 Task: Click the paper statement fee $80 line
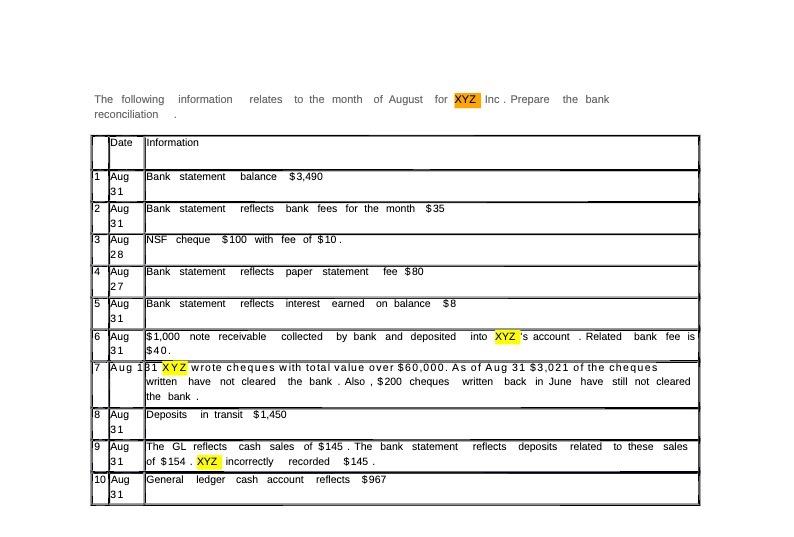click(x=285, y=272)
